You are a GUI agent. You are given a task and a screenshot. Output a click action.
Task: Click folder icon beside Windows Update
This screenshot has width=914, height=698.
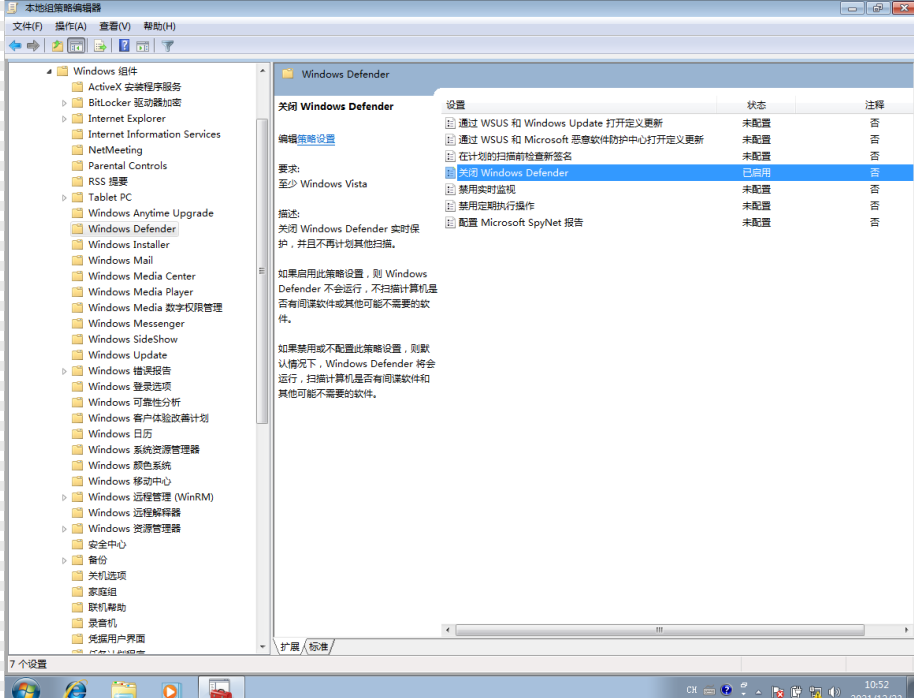pos(78,355)
